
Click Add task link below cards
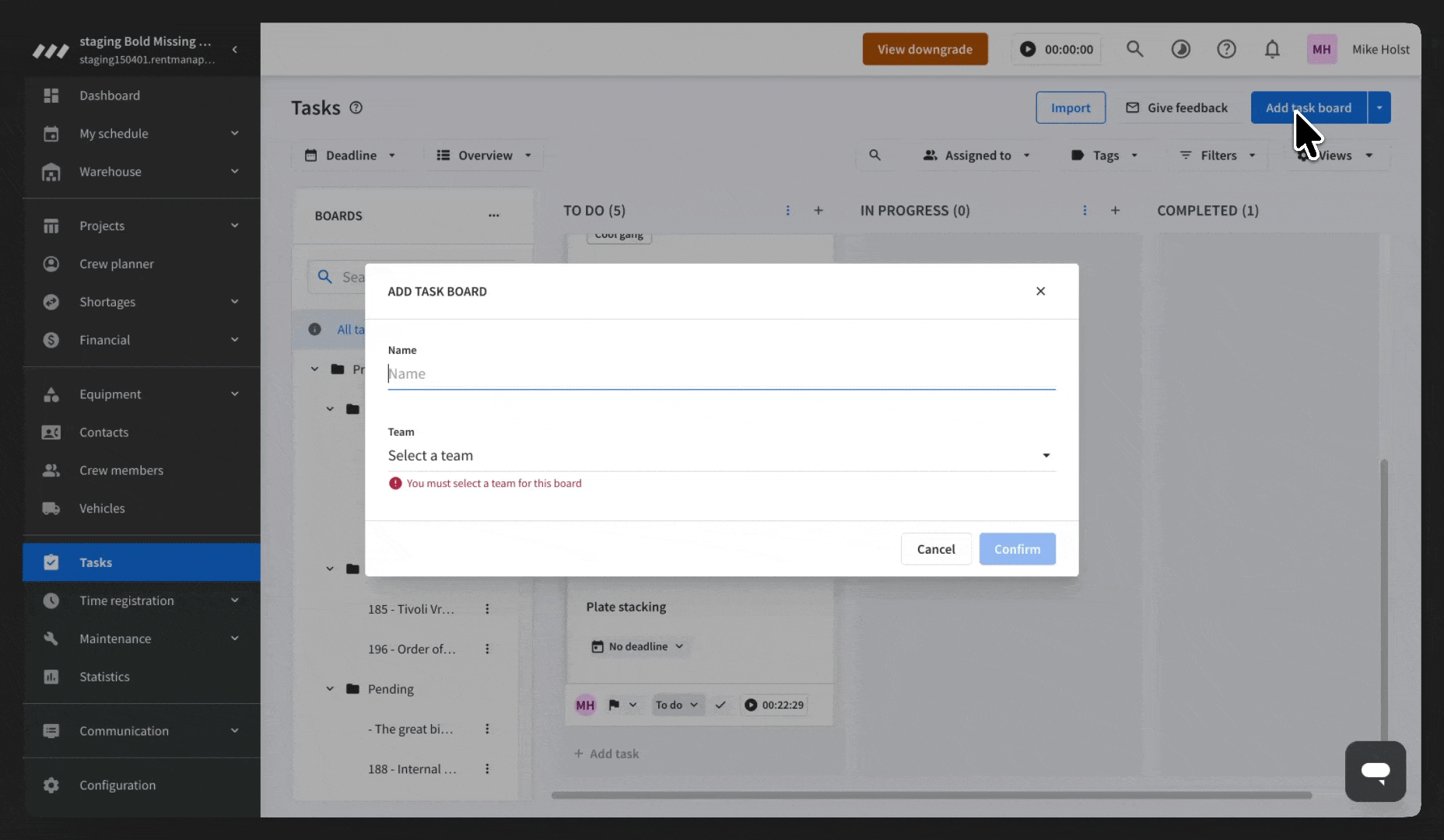(606, 754)
